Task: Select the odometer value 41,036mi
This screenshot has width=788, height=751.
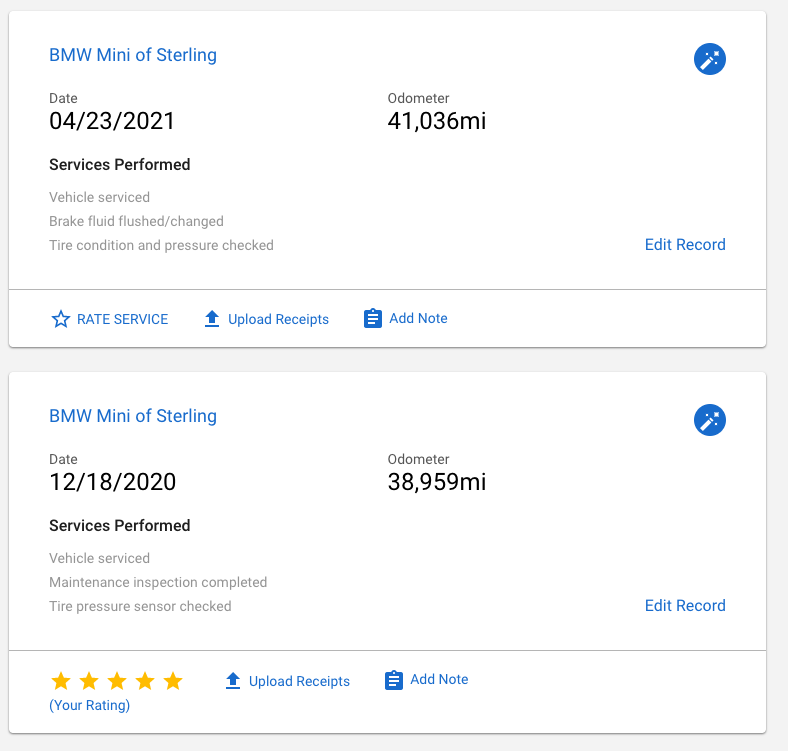Action: [437, 121]
